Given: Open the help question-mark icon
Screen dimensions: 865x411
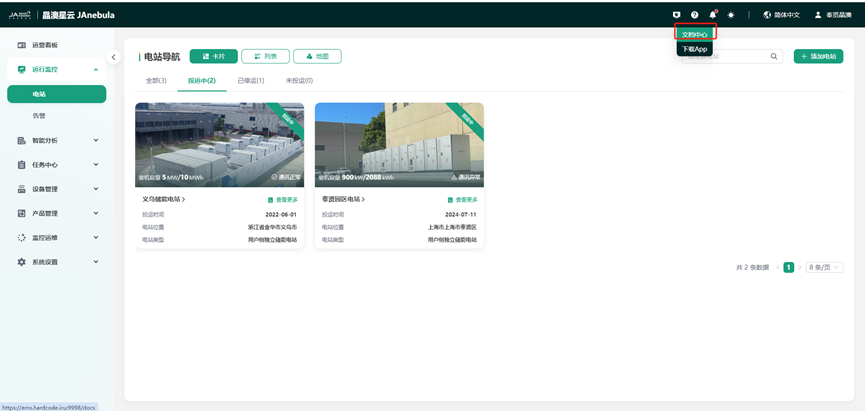Looking at the screenshot, I should point(695,15).
